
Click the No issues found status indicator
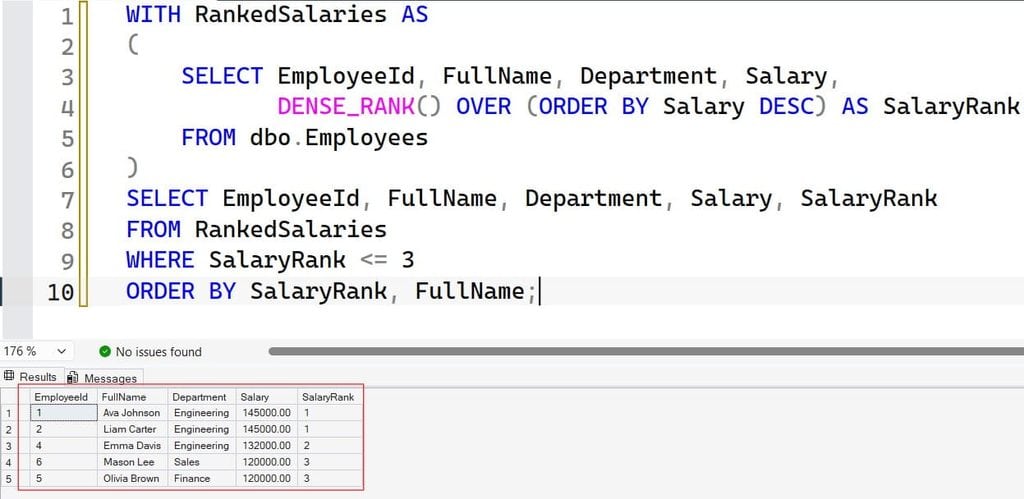pos(150,352)
